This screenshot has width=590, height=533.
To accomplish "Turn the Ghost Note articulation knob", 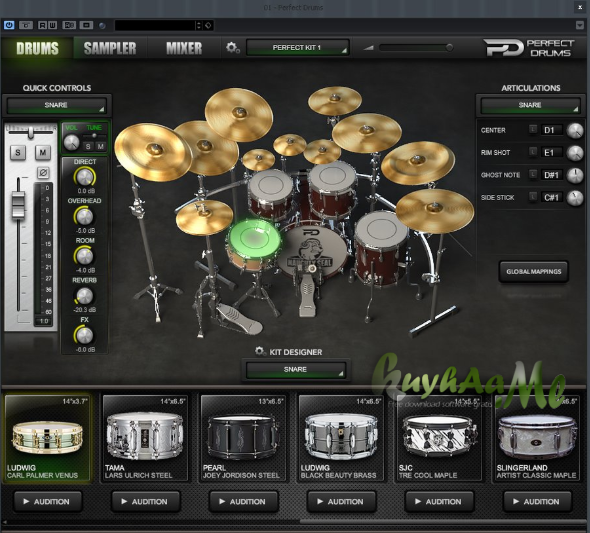I will [x=575, y=175].
